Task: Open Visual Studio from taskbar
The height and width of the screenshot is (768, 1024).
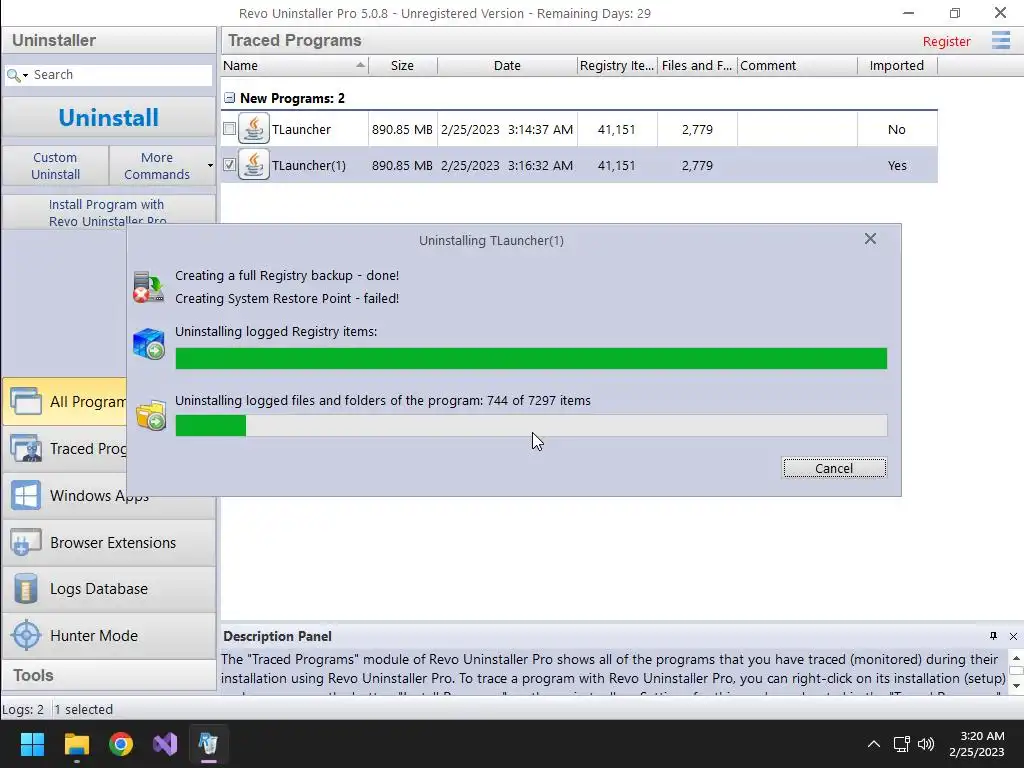Action: click(x=165, y=744)
